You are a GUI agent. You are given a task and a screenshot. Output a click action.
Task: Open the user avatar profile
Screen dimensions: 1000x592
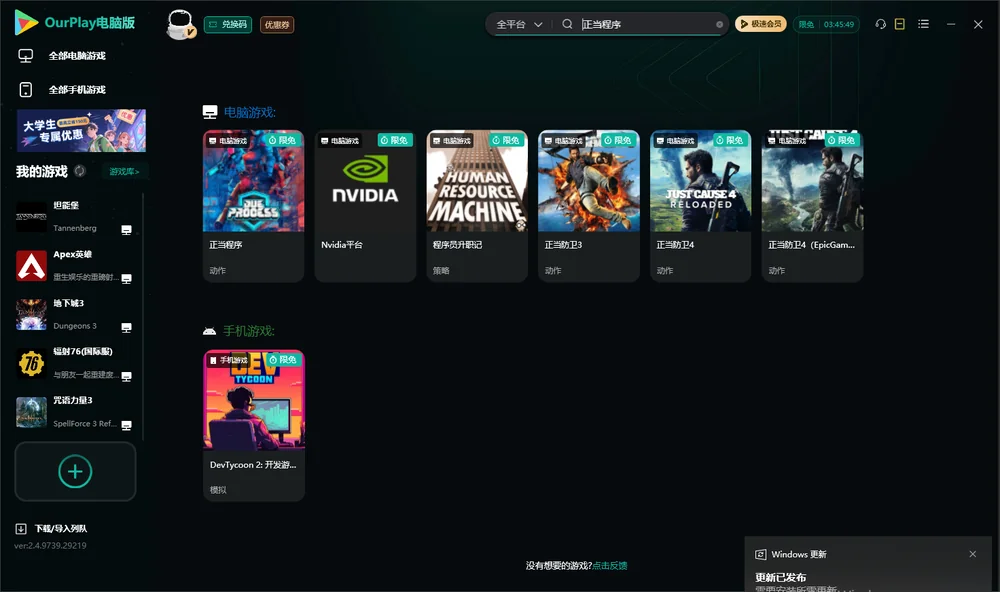[x=180, y=24]
